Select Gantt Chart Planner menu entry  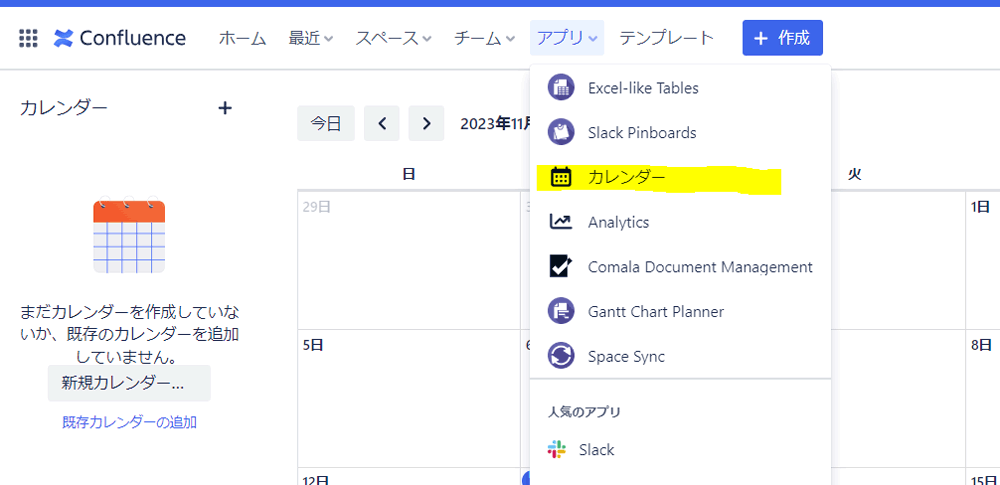[680, 311]
